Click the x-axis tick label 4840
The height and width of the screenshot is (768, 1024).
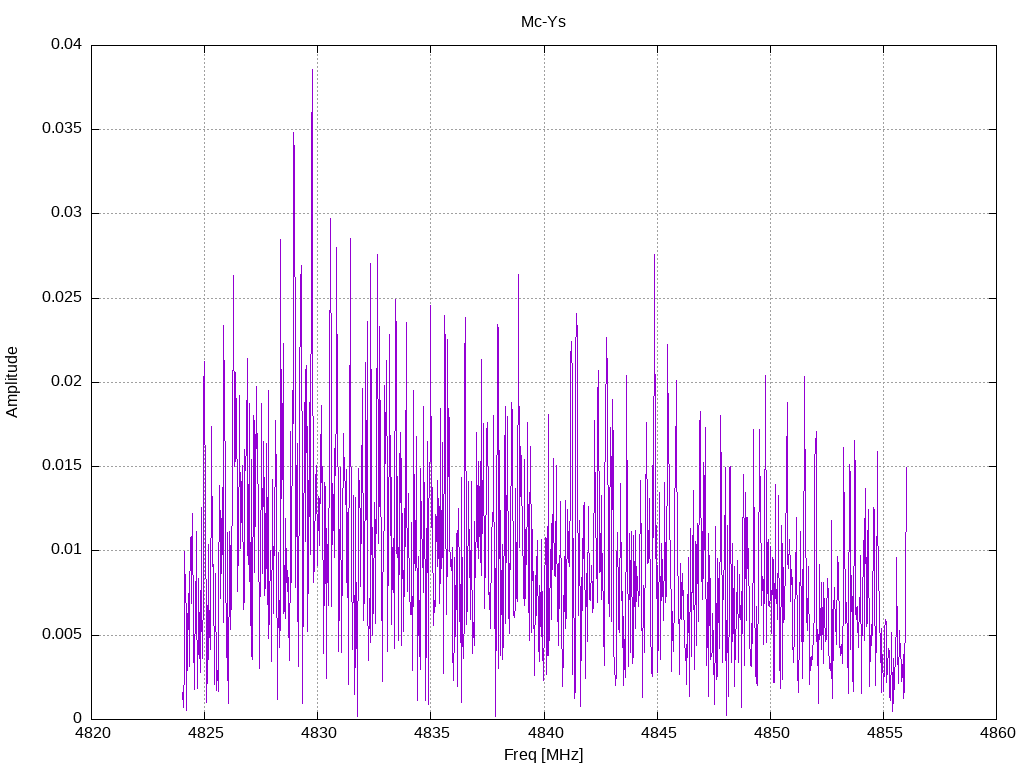545,733
